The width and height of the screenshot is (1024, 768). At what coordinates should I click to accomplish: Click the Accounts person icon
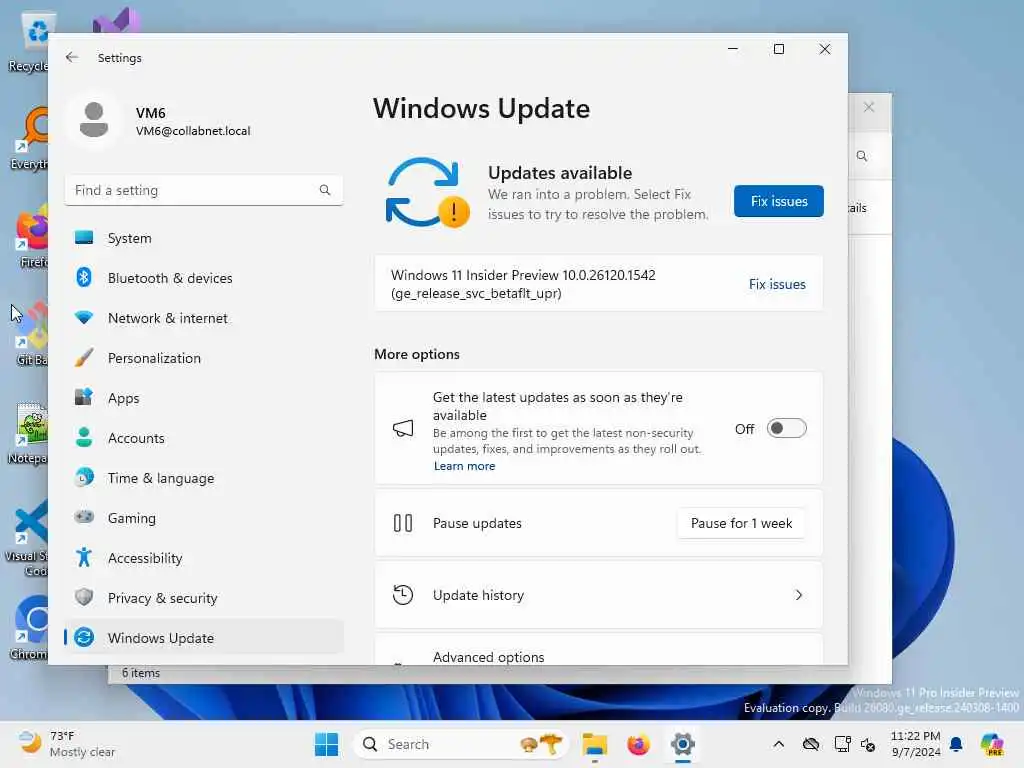pos(84,438)
